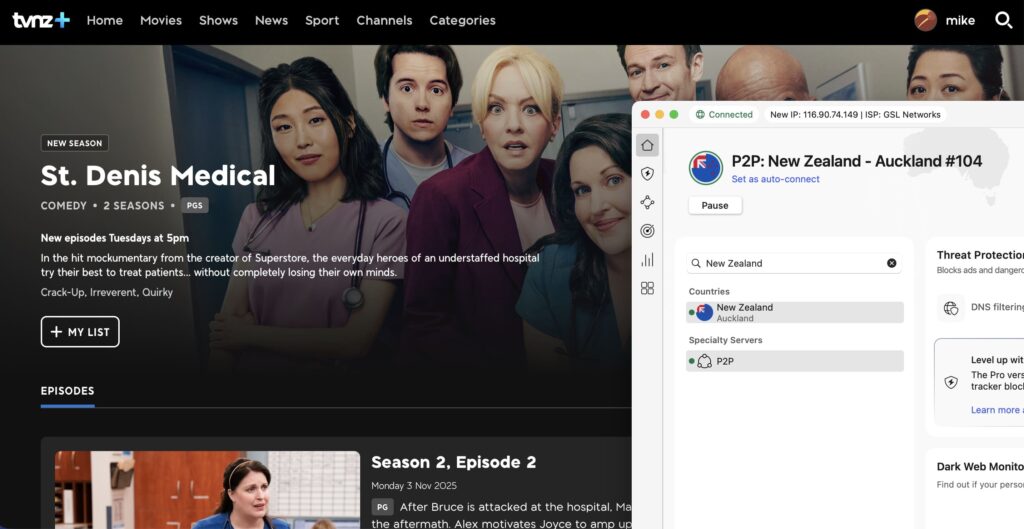The image size is (1024, 529).
Task: Click the Learn more link
Action: coord(997,410)
